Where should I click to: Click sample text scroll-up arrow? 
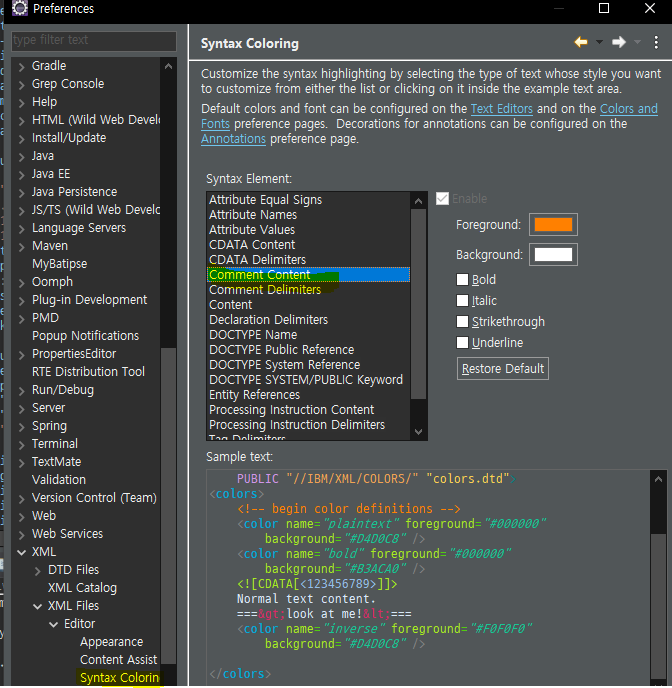[658, 479]
